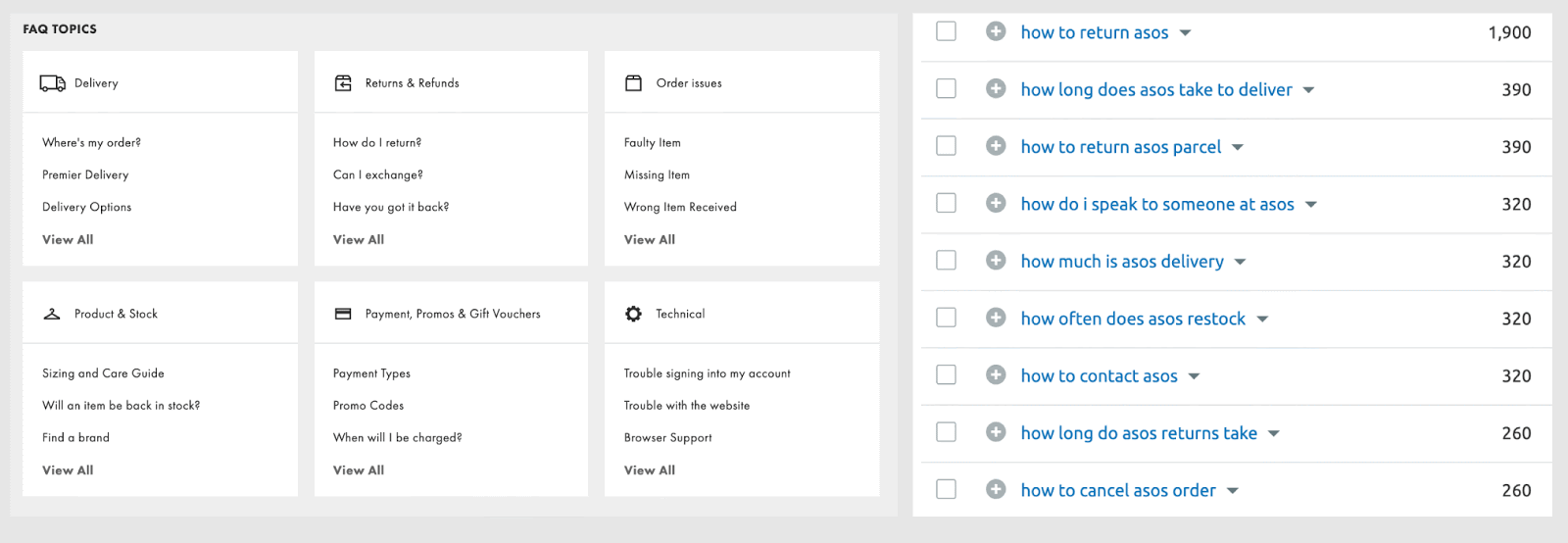The width and height of the screenshot is (1568, 543).
Task: Expand dropdown arrow after 'how to cancel asos order'
Action: (x=1233, y=491)
